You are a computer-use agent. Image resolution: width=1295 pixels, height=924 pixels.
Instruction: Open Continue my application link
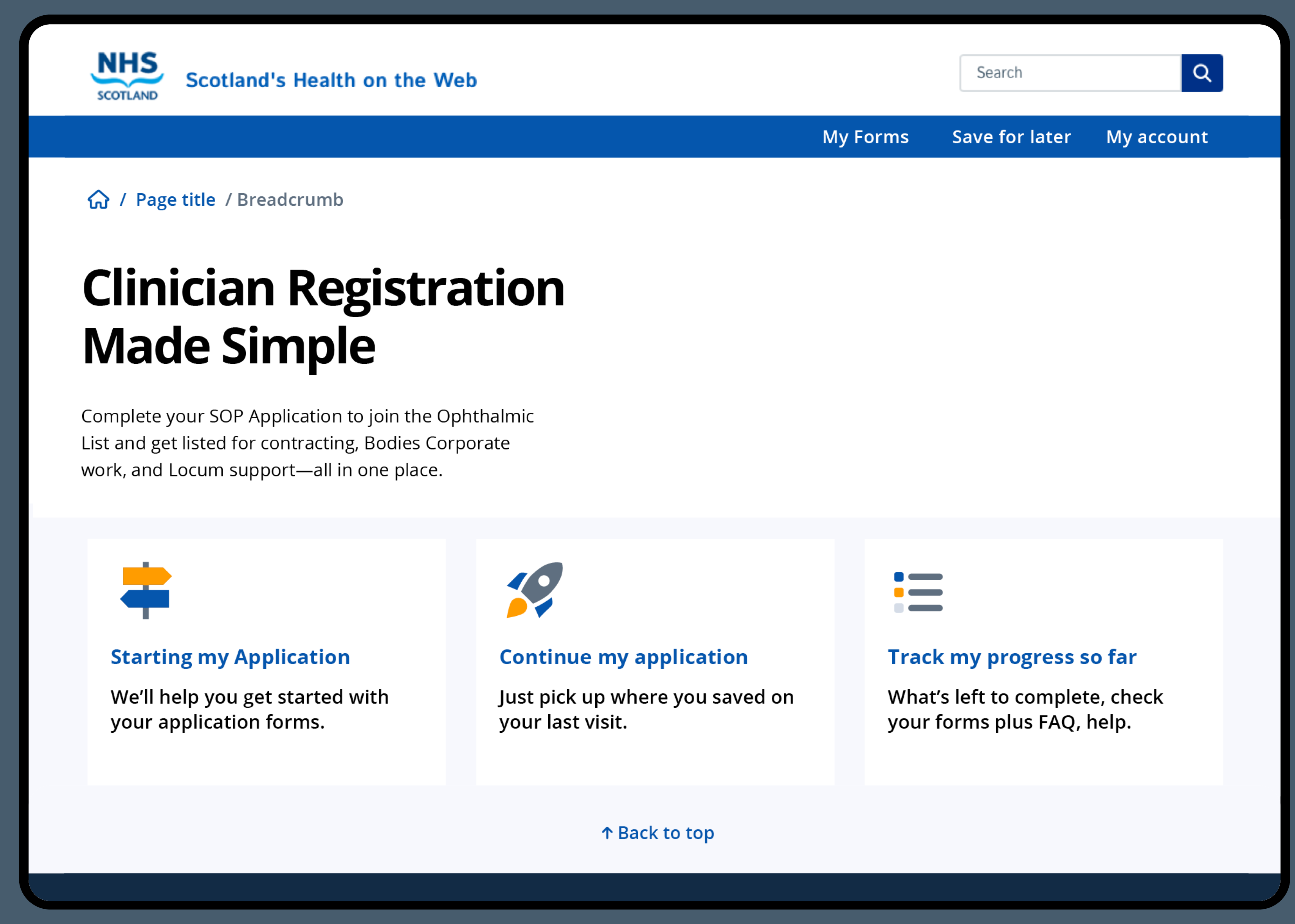point(623,657)
